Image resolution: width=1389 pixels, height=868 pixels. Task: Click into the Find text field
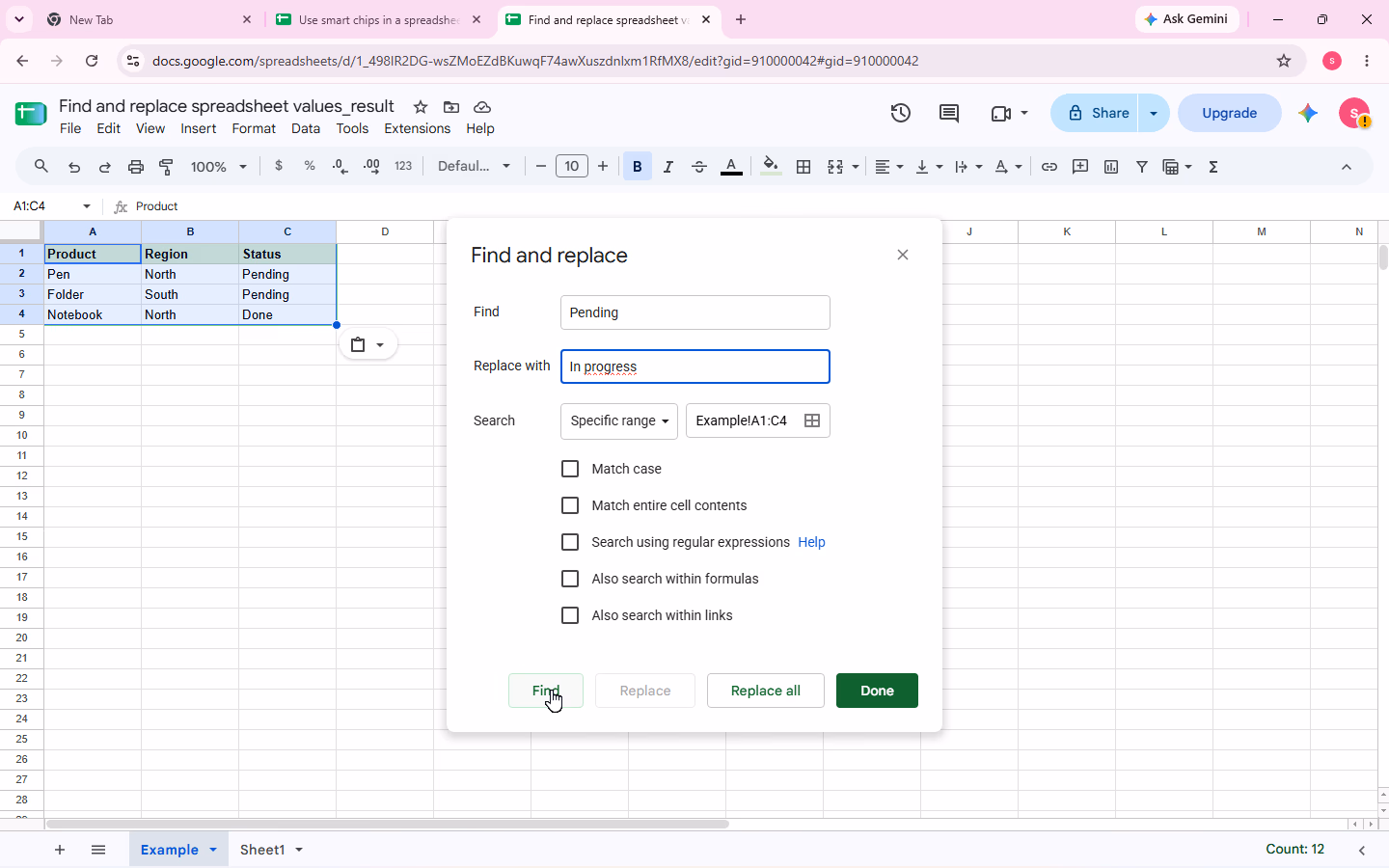click(x=695, y=312)
